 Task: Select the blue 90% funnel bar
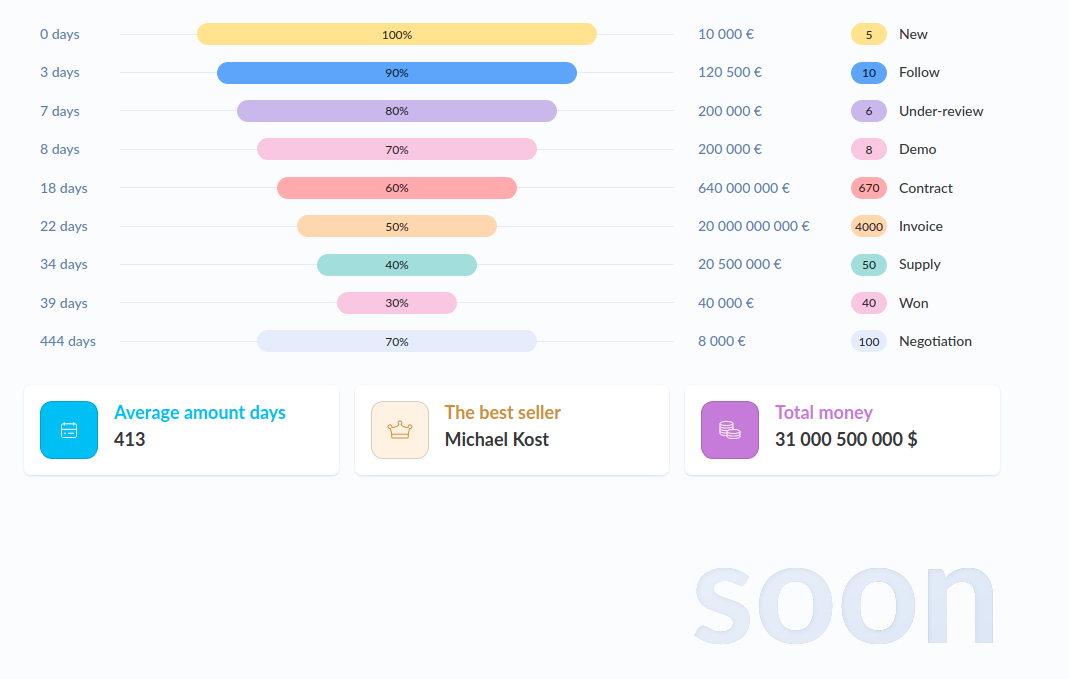coord(397,73)
